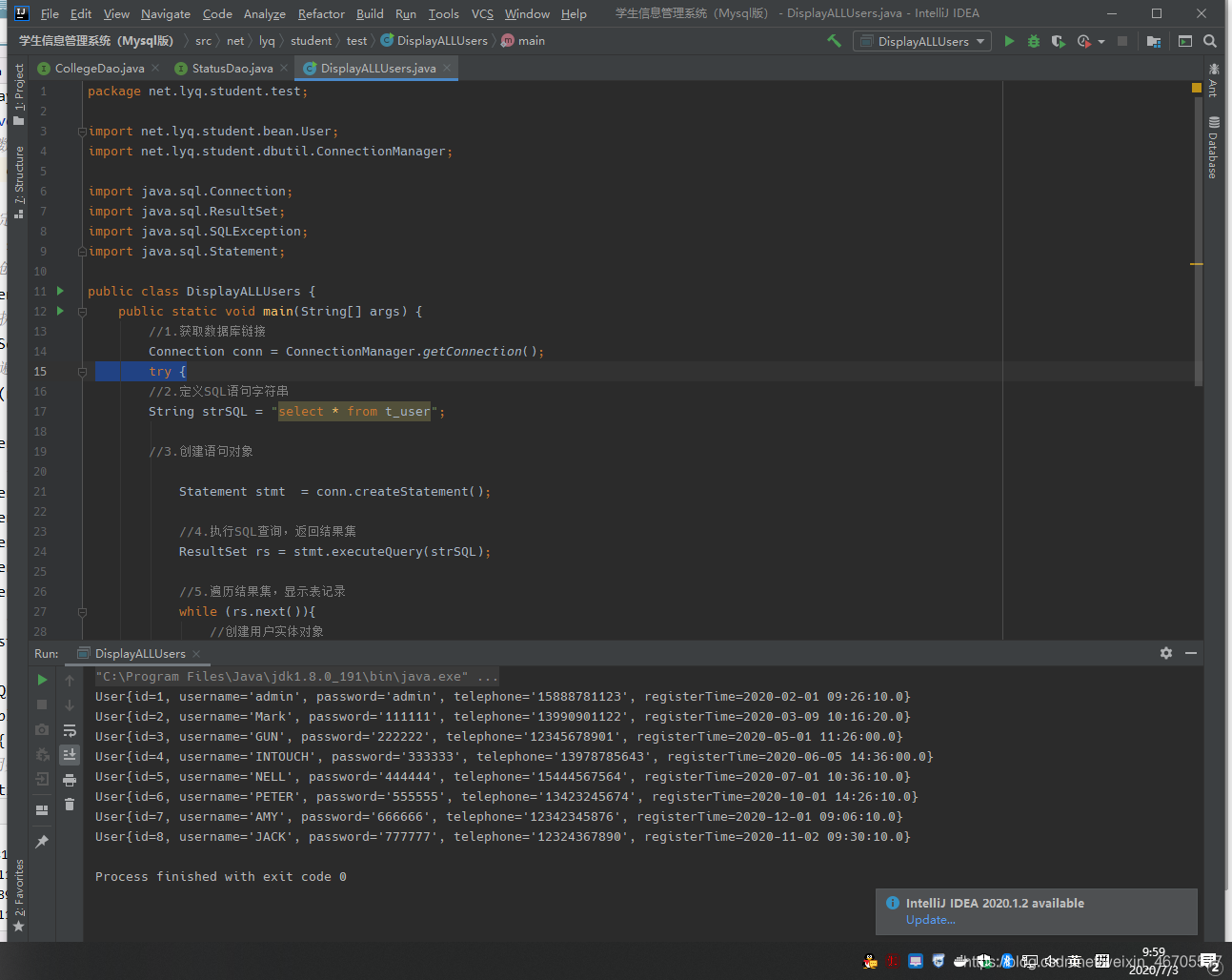This screenshot has height=980, width=1232.
Task: Click the src breadcrumb
Action: [x=203, y=41]
